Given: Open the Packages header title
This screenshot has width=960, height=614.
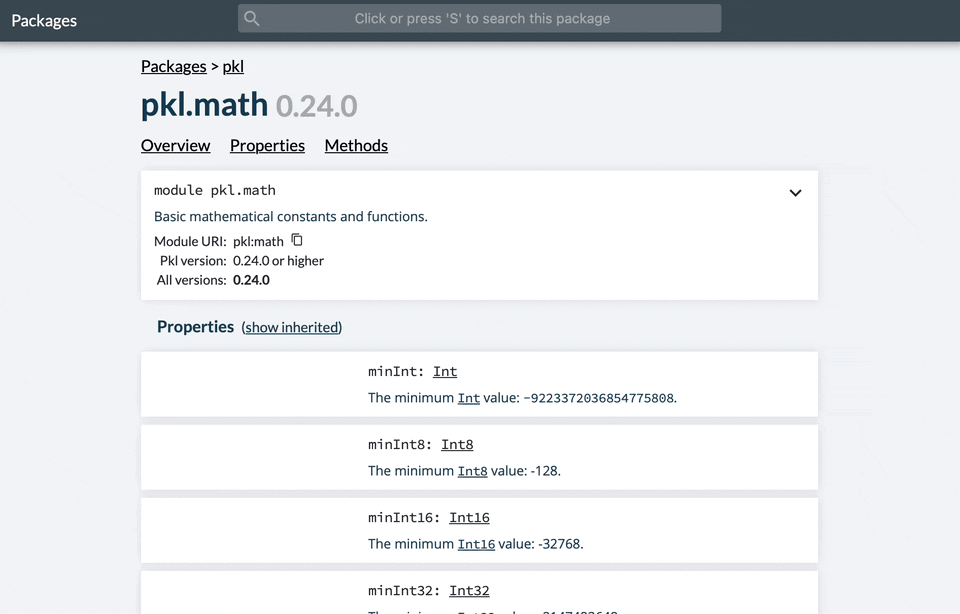Looking at the screenshot, I should coord(44,20).
